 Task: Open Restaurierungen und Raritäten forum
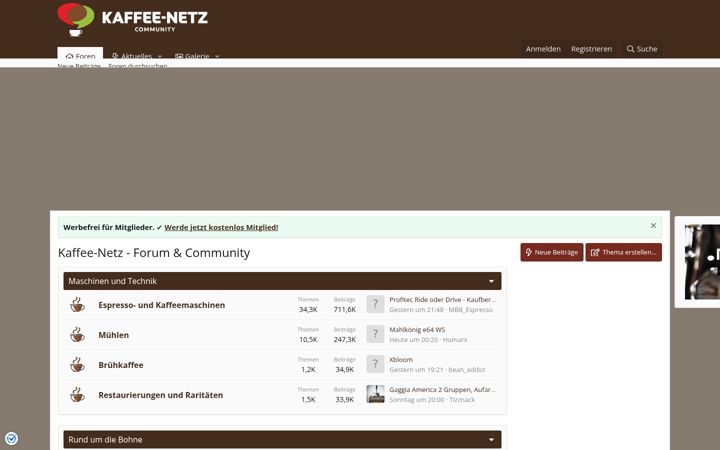161,395
